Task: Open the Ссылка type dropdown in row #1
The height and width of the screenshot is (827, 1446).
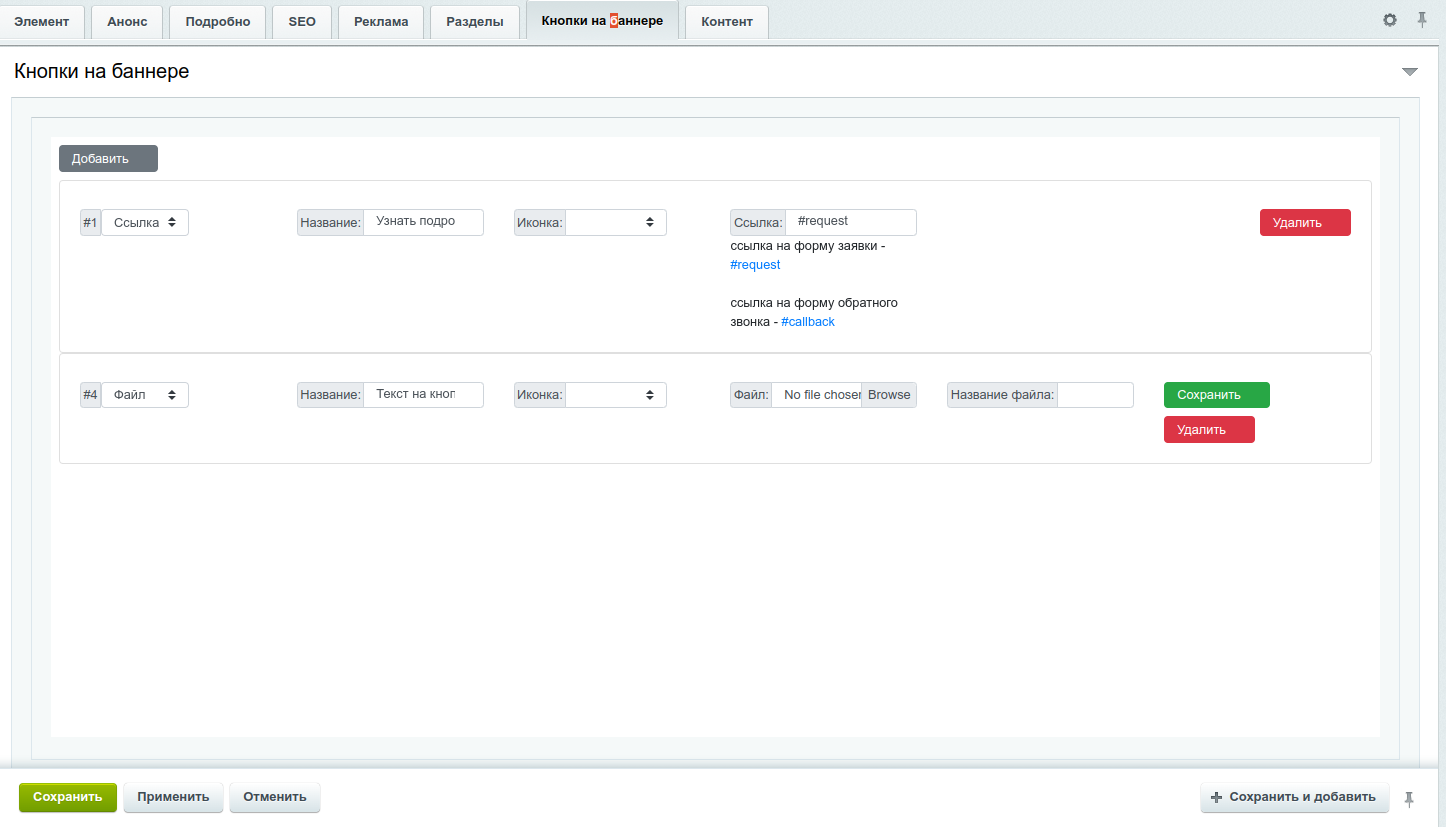Action: pos(145,223)
